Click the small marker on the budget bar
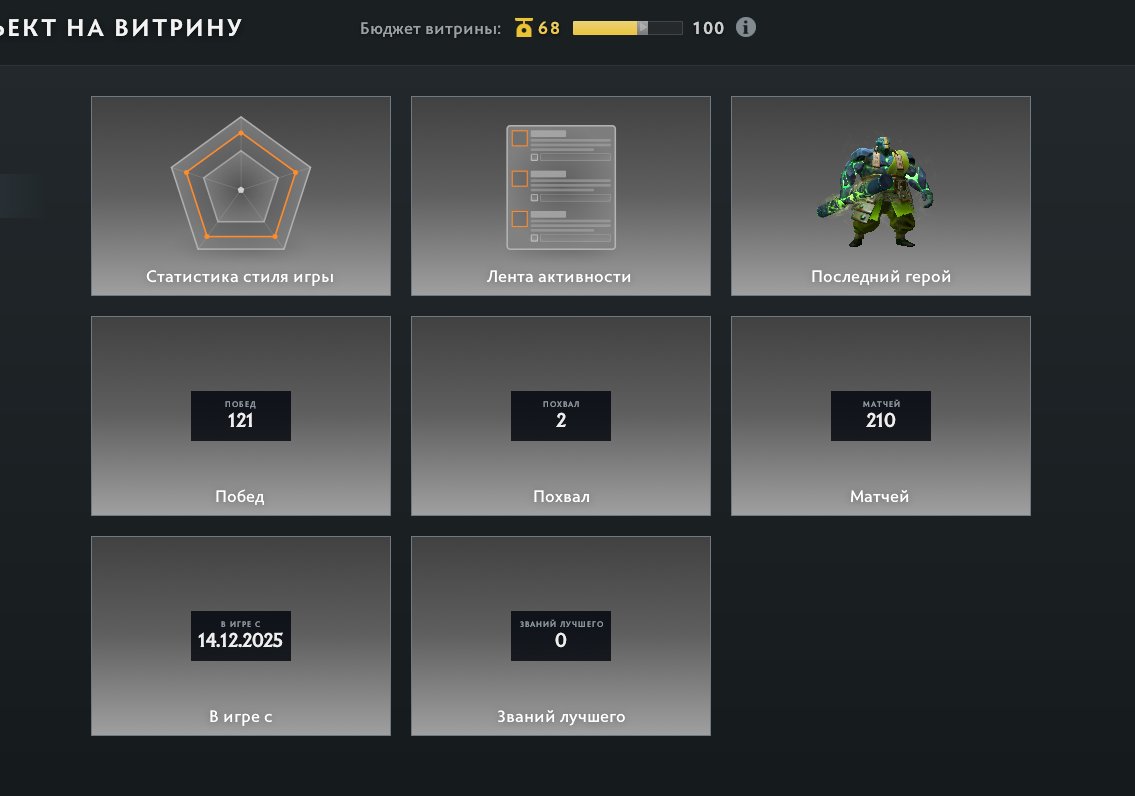 click(x=643, y=28)
